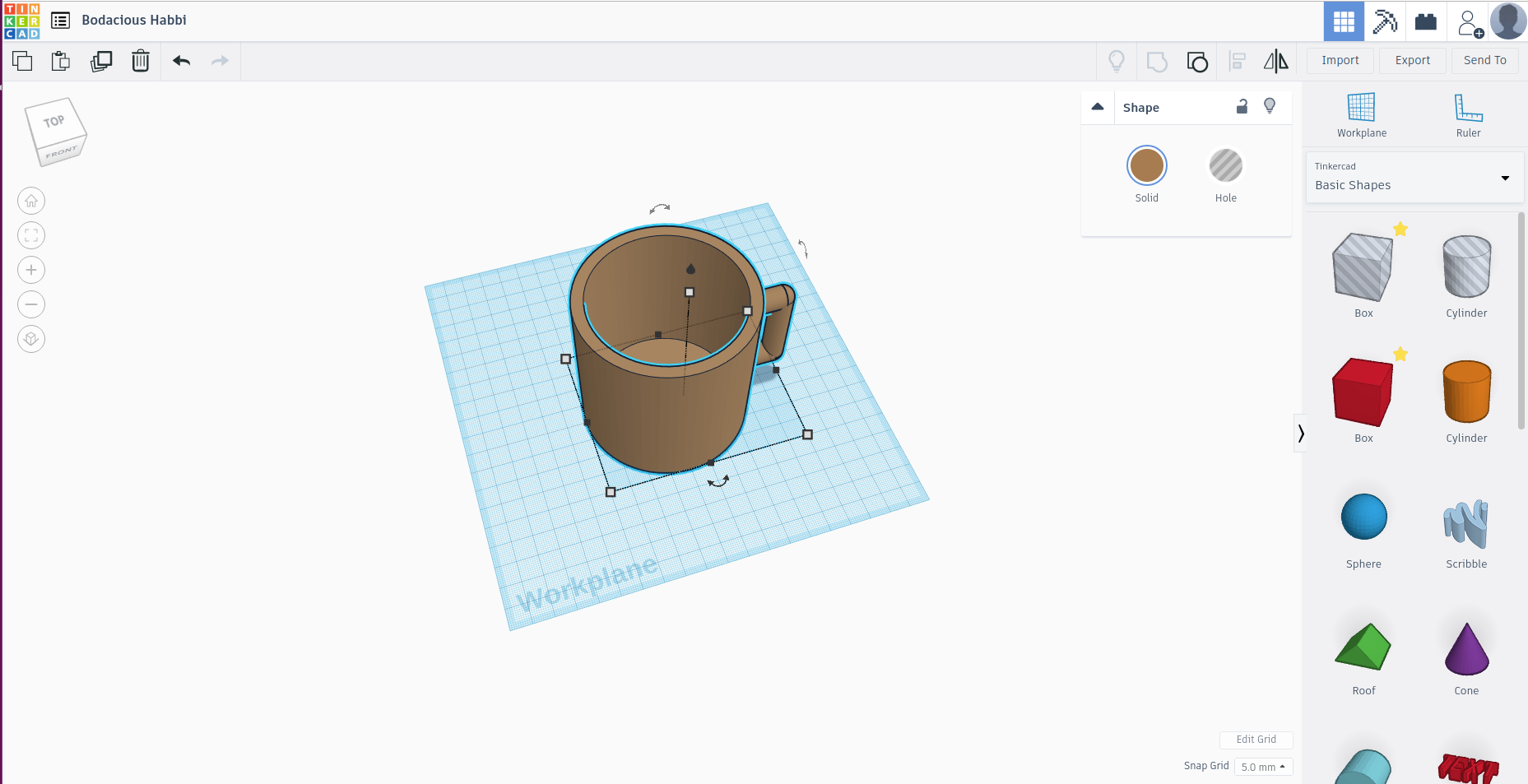
Task: Click the Align tool icon
Action: tap(1237, 62)
